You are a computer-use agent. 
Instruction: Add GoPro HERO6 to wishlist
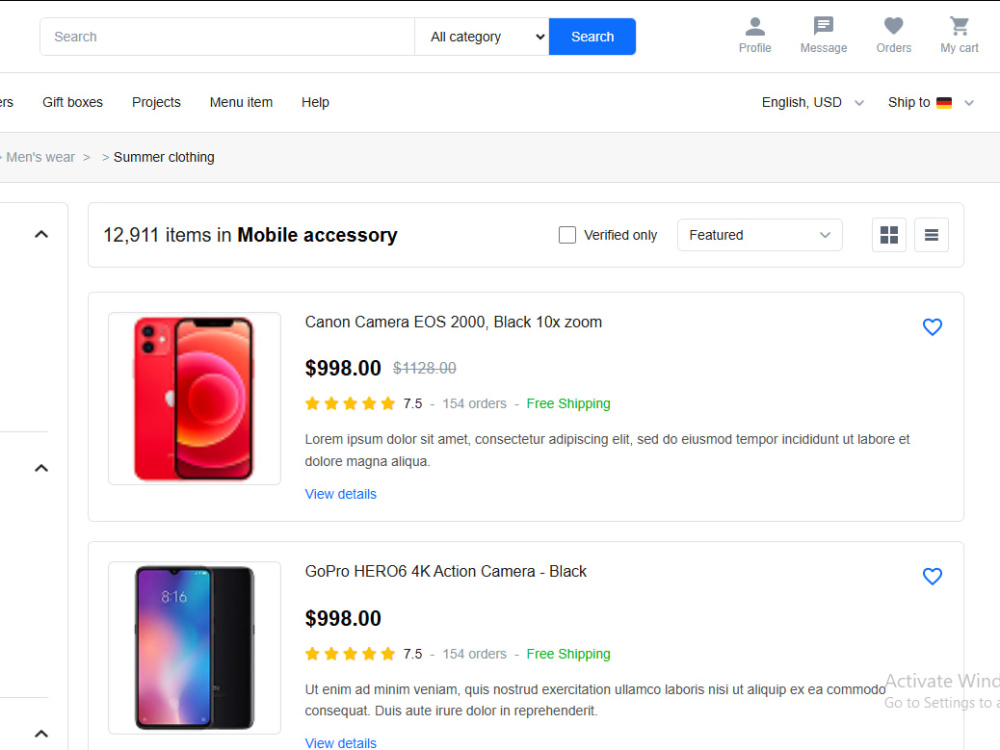point(932,577)
